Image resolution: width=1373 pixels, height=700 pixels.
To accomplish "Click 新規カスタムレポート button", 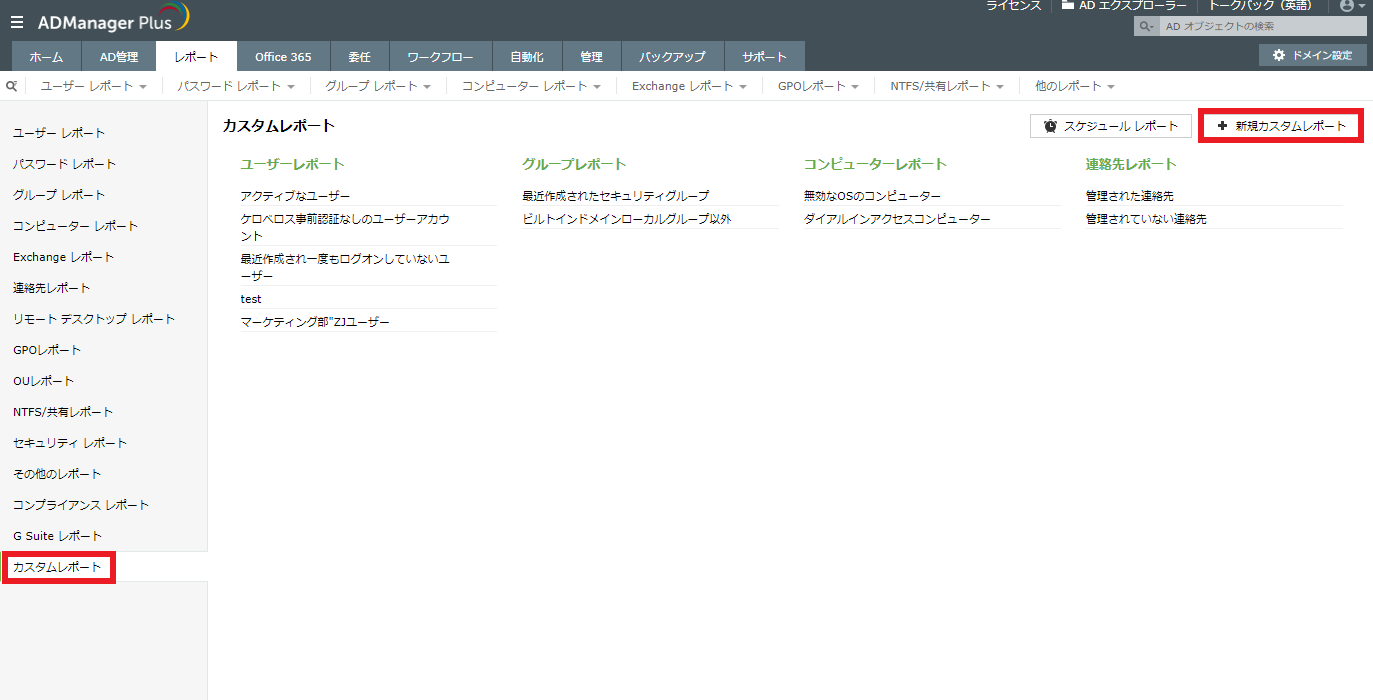I will [1281, 126].
